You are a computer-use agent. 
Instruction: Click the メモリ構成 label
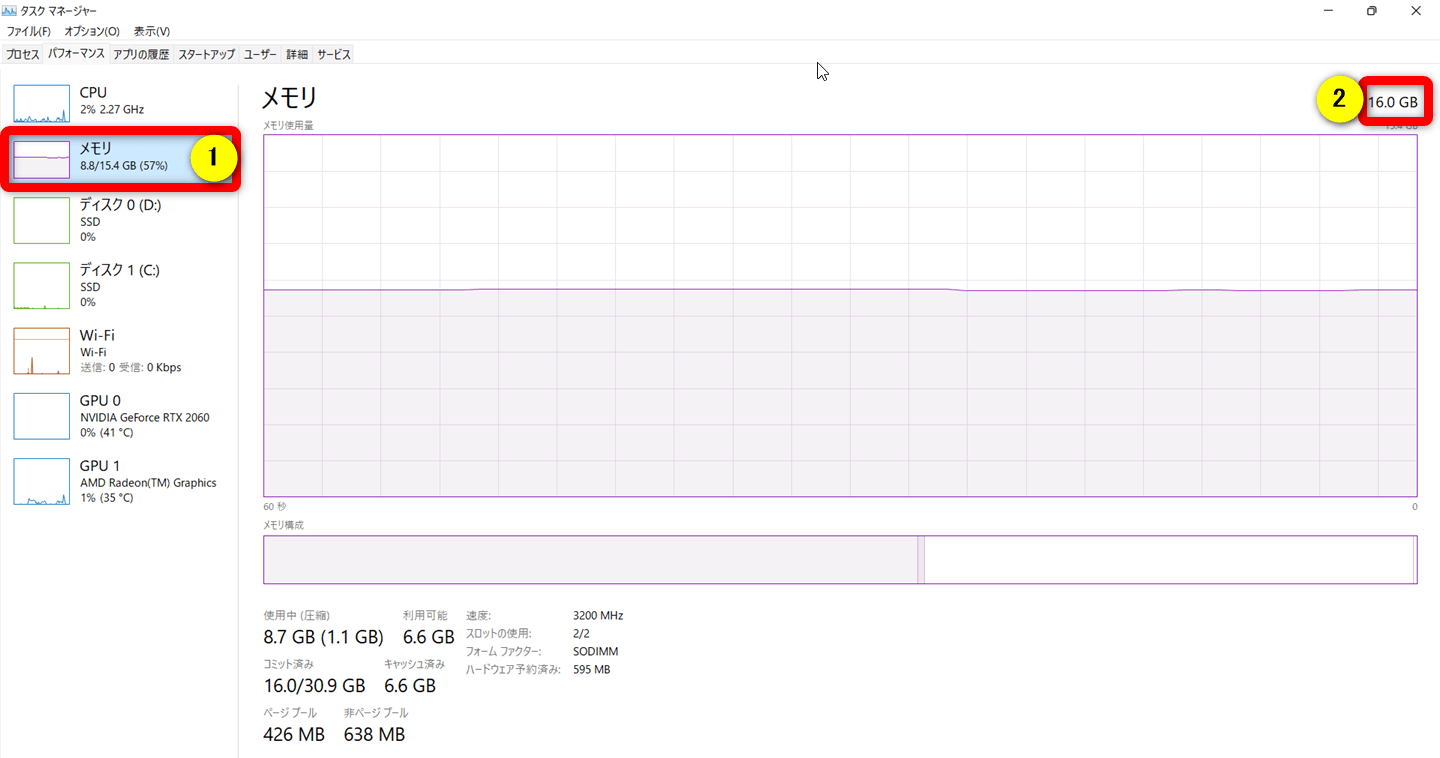click(283, 525)
